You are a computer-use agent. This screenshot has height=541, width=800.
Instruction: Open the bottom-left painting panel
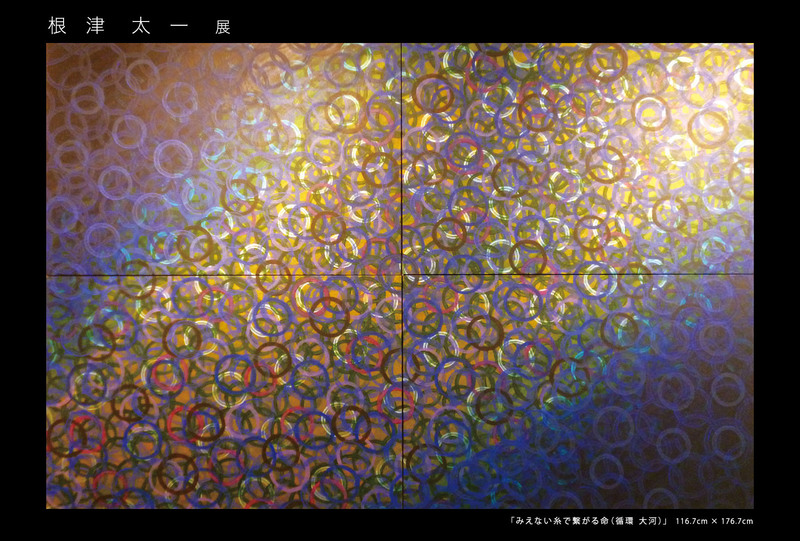(x=224, y=392)
